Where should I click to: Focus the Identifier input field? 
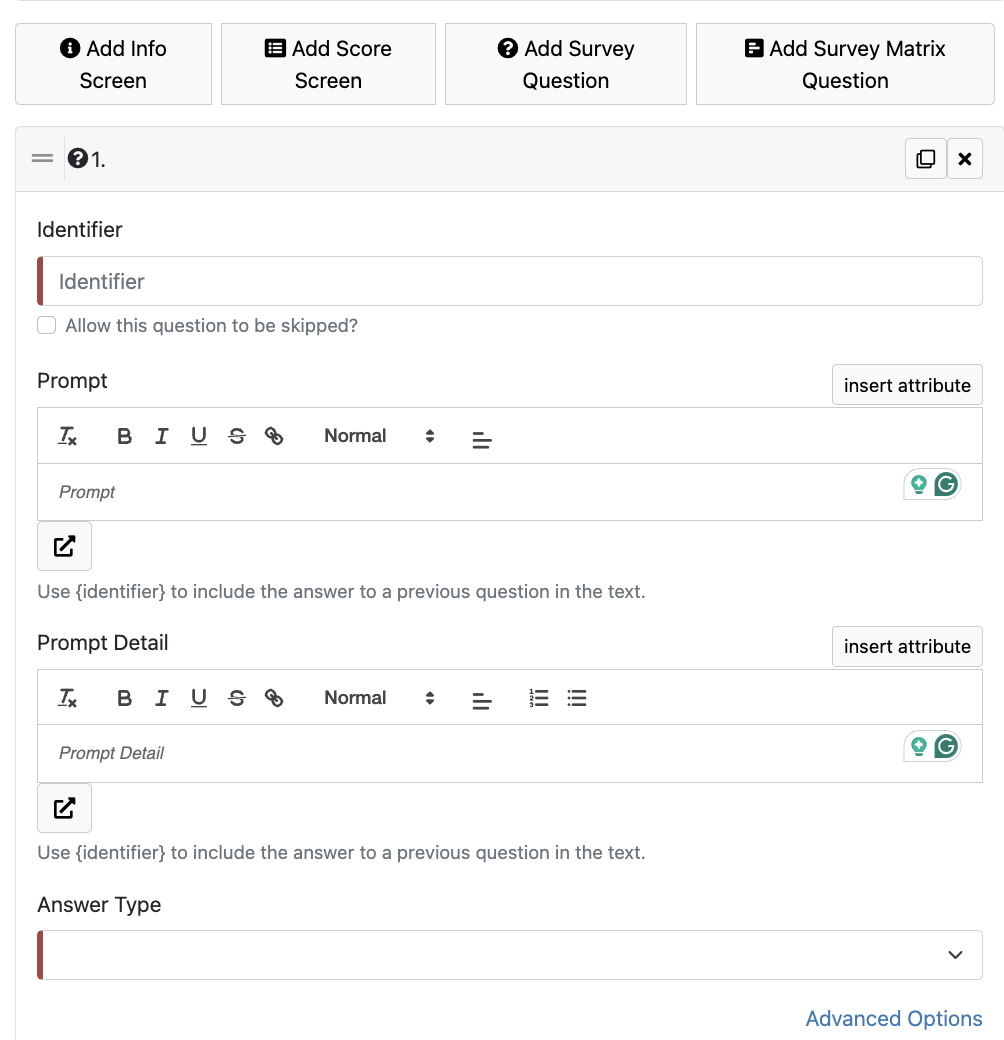tap(510, 281)
